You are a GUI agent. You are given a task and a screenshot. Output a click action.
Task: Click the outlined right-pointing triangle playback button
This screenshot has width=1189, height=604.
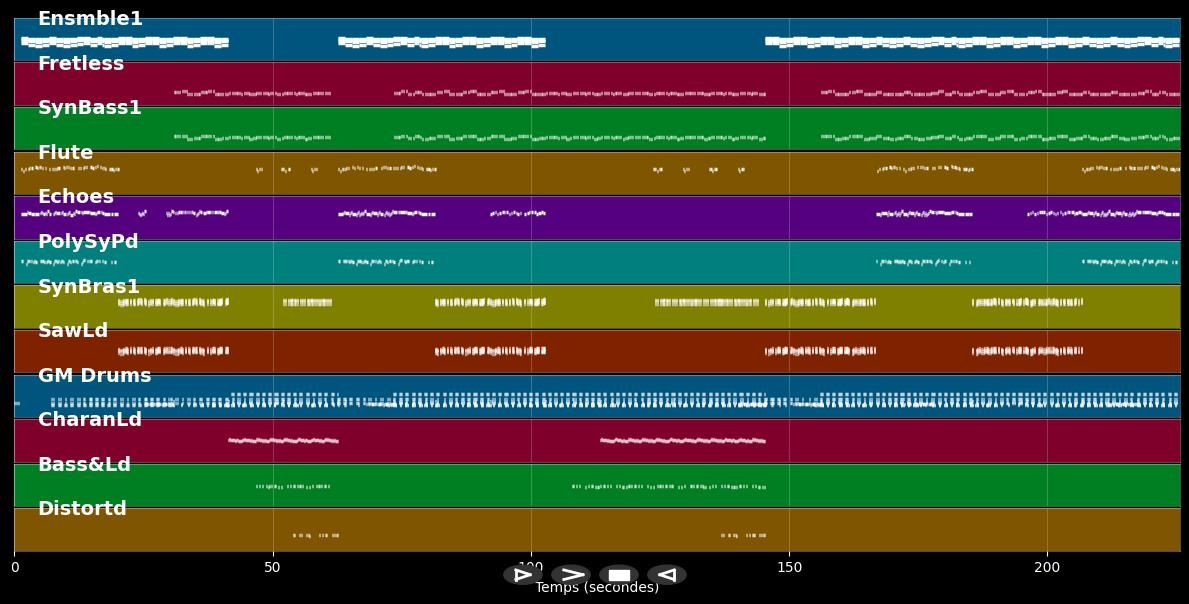click(522, 575)
